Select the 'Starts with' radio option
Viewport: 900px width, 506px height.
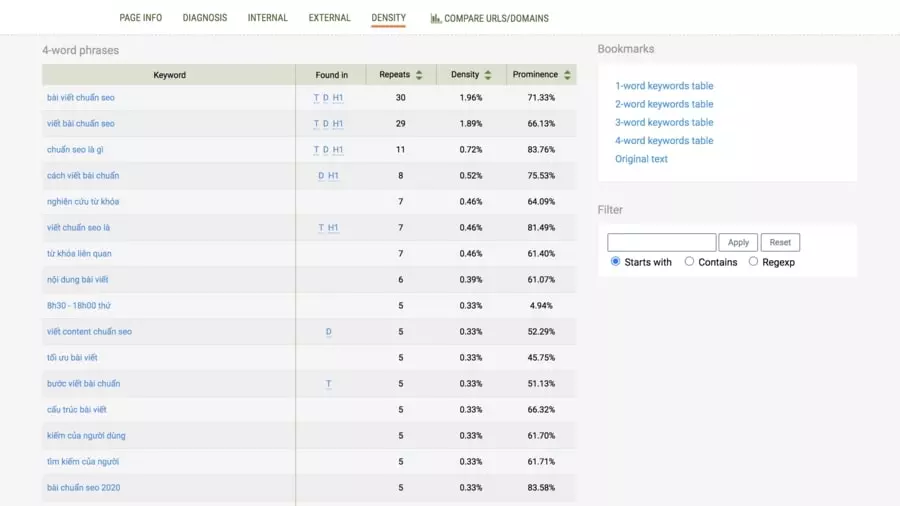coord(615,262)
